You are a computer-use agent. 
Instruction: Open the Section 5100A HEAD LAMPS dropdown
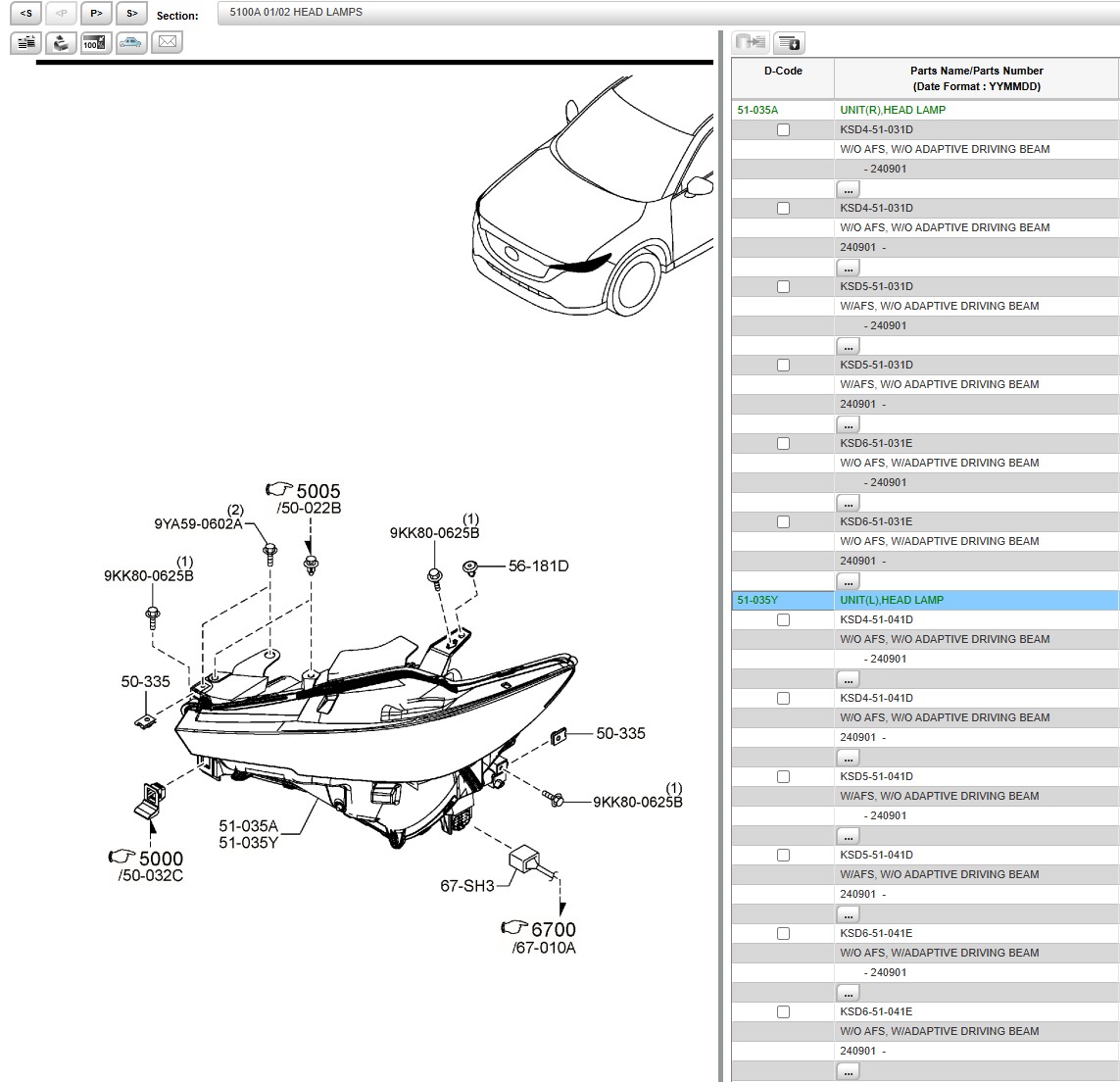tap(666, 13)
